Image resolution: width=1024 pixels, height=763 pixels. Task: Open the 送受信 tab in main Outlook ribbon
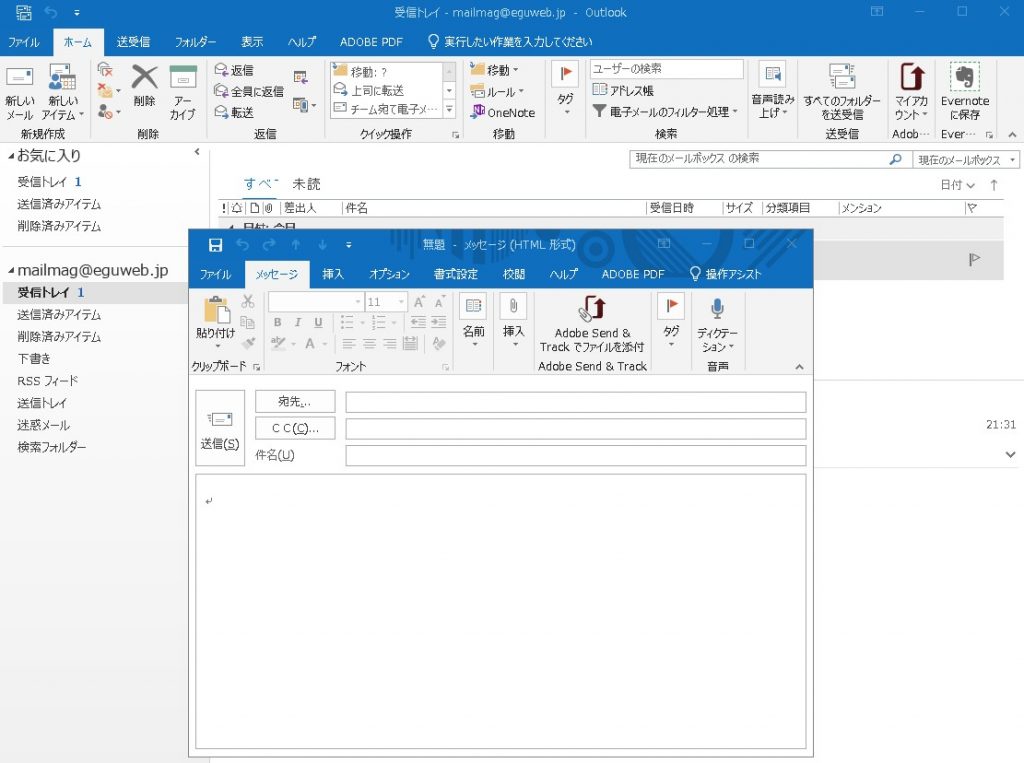tap(133, 42)
